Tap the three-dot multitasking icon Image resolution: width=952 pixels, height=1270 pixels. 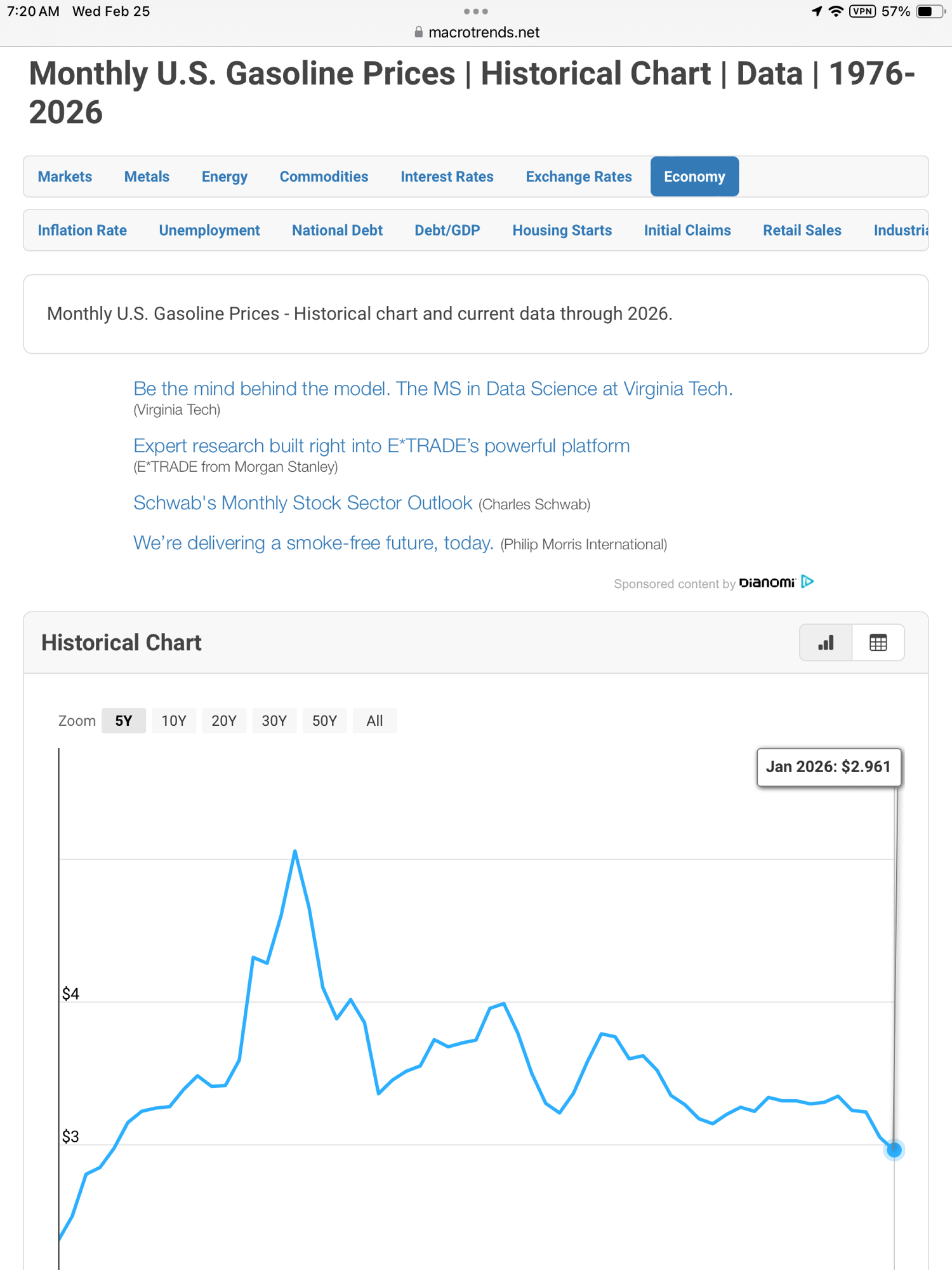pos(476,11)
